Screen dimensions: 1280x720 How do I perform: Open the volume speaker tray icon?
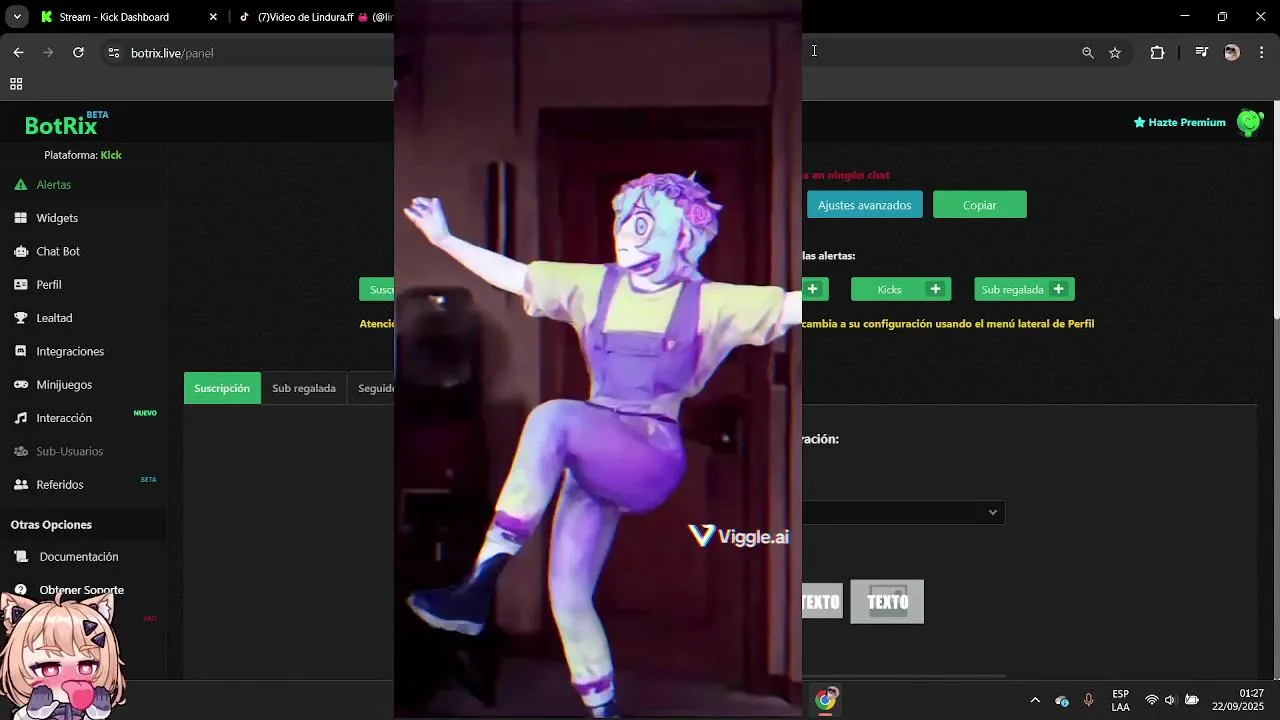coord(1170,700)
